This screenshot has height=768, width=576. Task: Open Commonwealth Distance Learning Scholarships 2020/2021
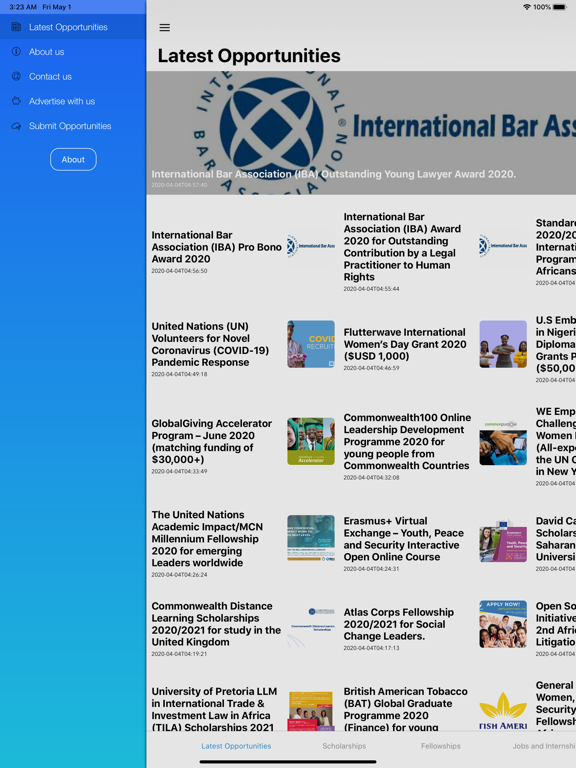pyautogui.click(x=216, y=624)
